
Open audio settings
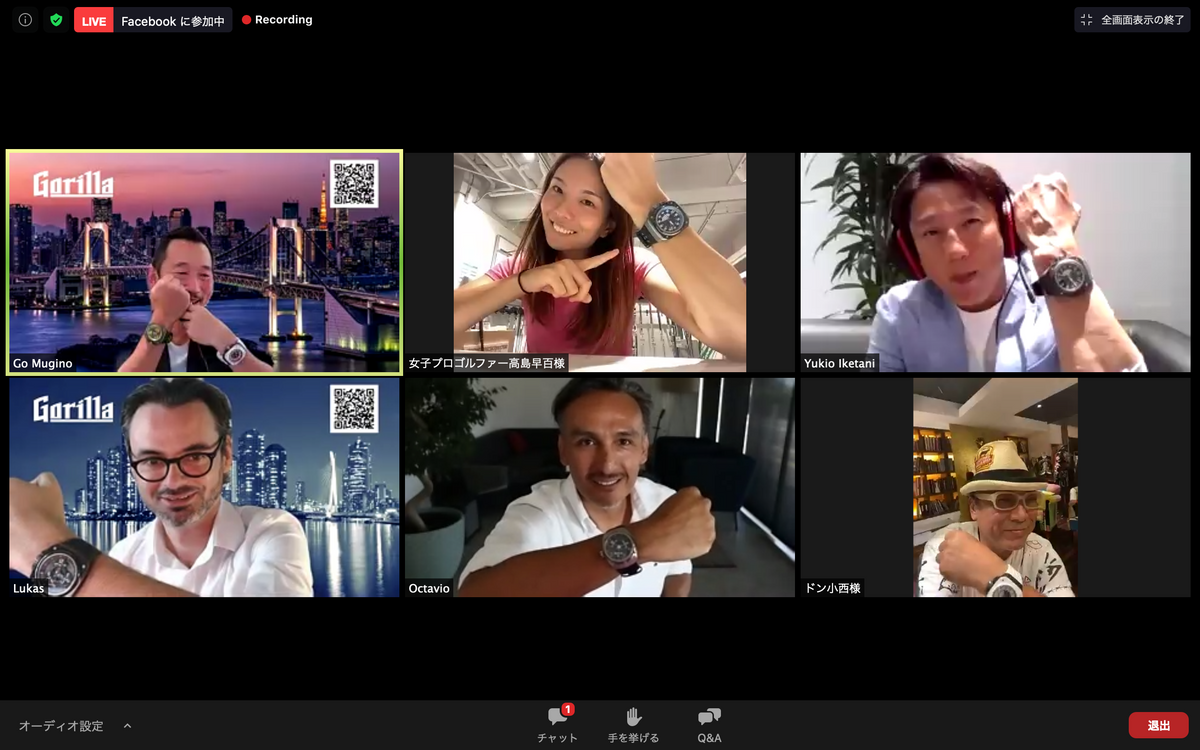pos(61,726)
